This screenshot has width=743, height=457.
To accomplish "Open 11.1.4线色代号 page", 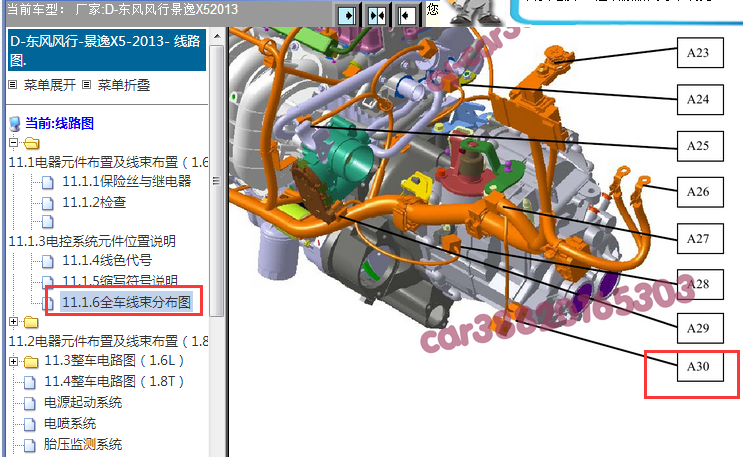I will 107,260.
